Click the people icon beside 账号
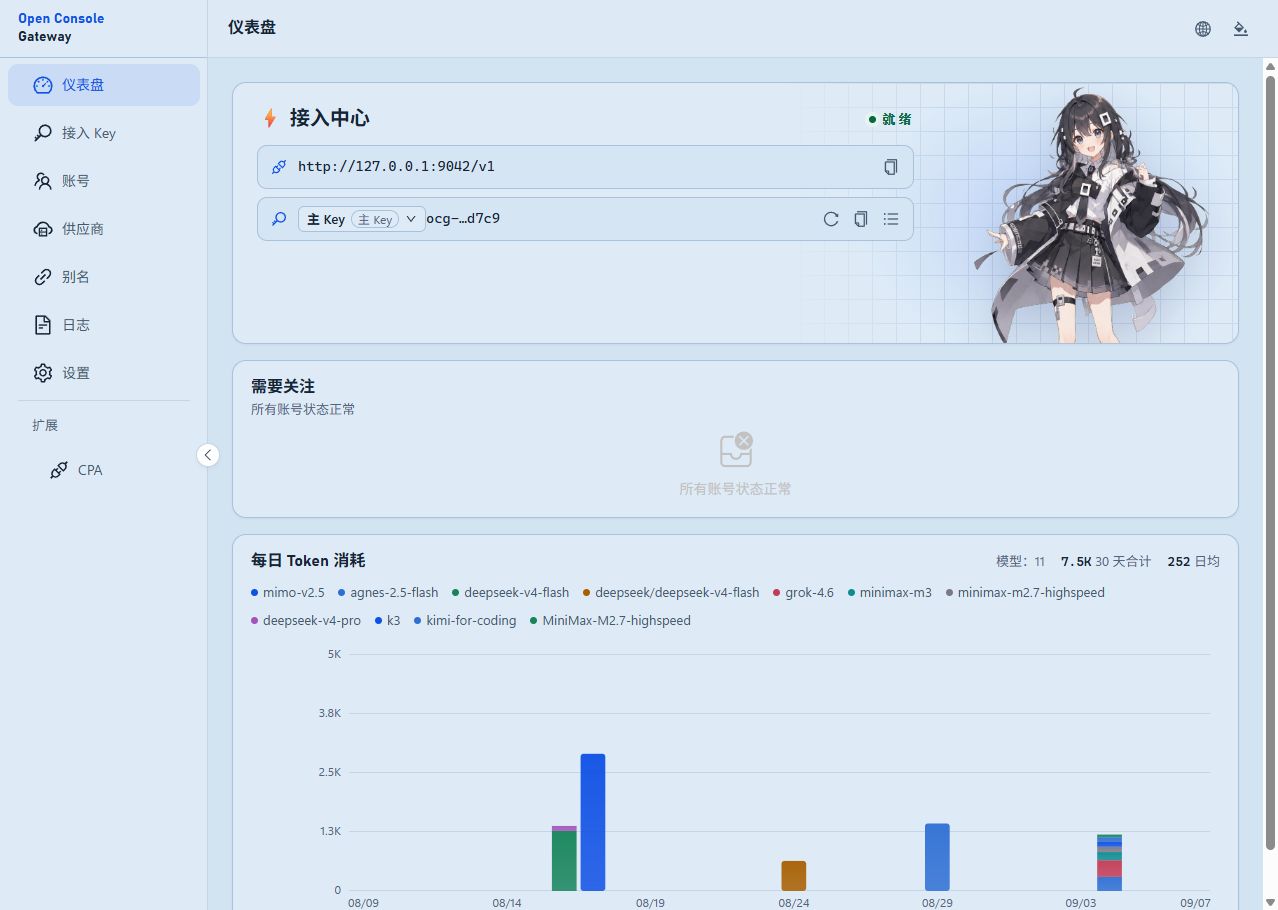The width and height of the screenshot is (1278, 910). (x=42, y=181)
